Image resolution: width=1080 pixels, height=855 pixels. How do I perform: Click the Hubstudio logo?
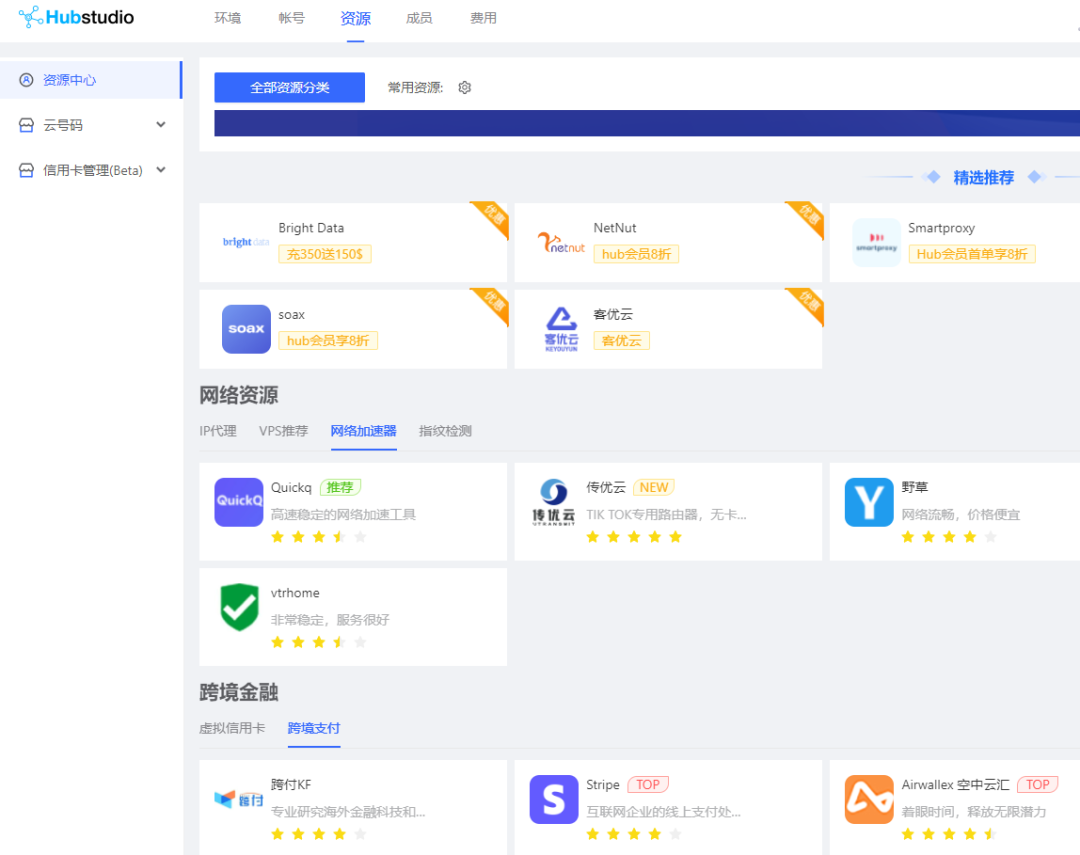[76, 17]
